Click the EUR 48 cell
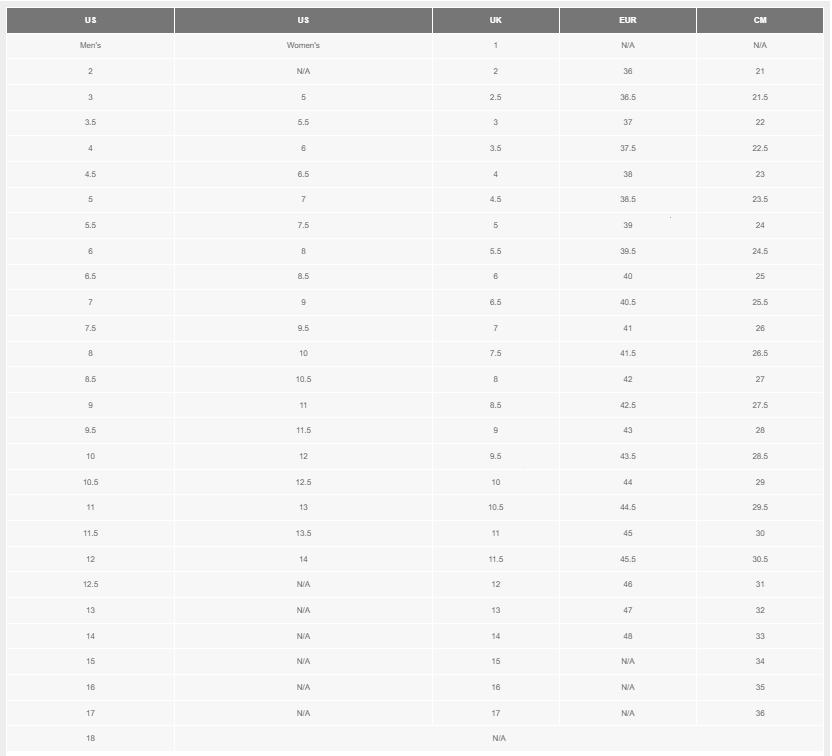Viewport: 832px width, 756px height. (x=627, y=636)
